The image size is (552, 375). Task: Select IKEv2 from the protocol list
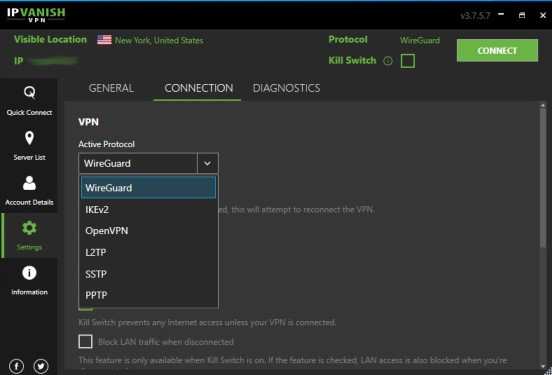click(x=148, y=210)
